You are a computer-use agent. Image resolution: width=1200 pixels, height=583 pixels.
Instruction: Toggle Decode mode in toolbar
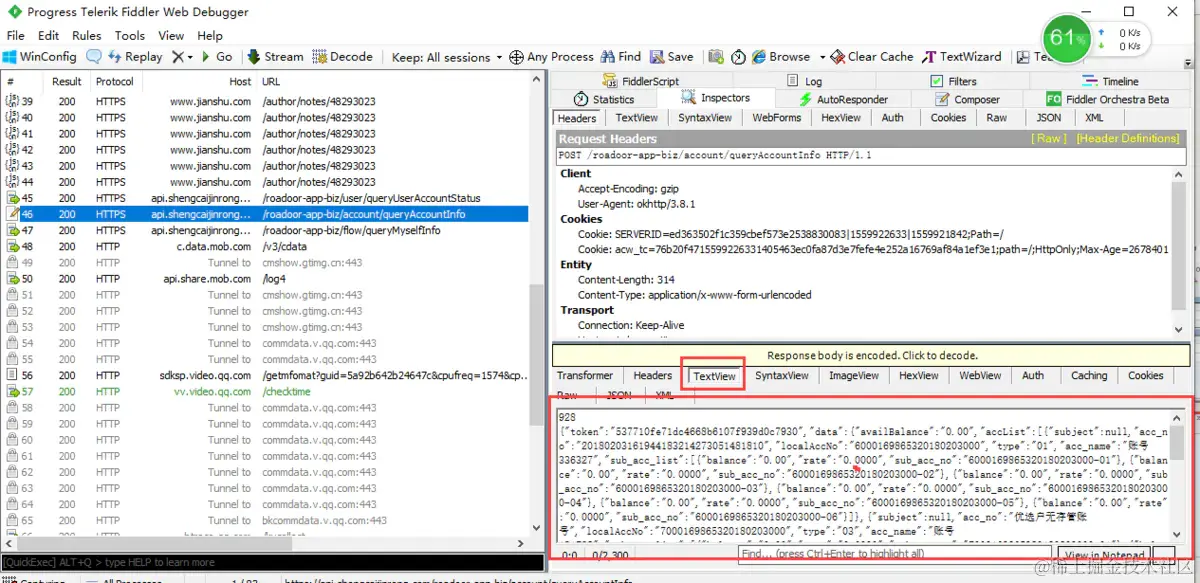click(x=343, y=57)
